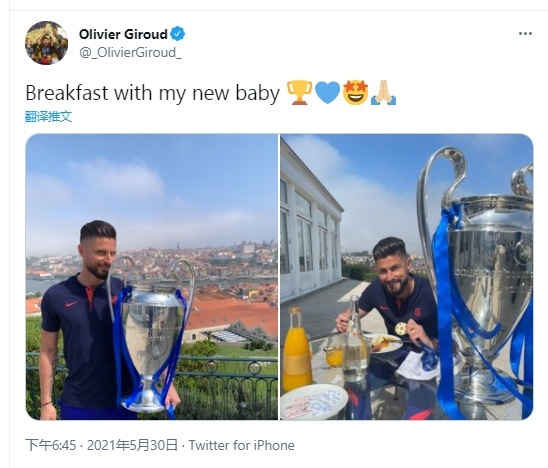548x468 pixels.
Task: Open the tweet's three-dot more menu
Action: point(525,34)
